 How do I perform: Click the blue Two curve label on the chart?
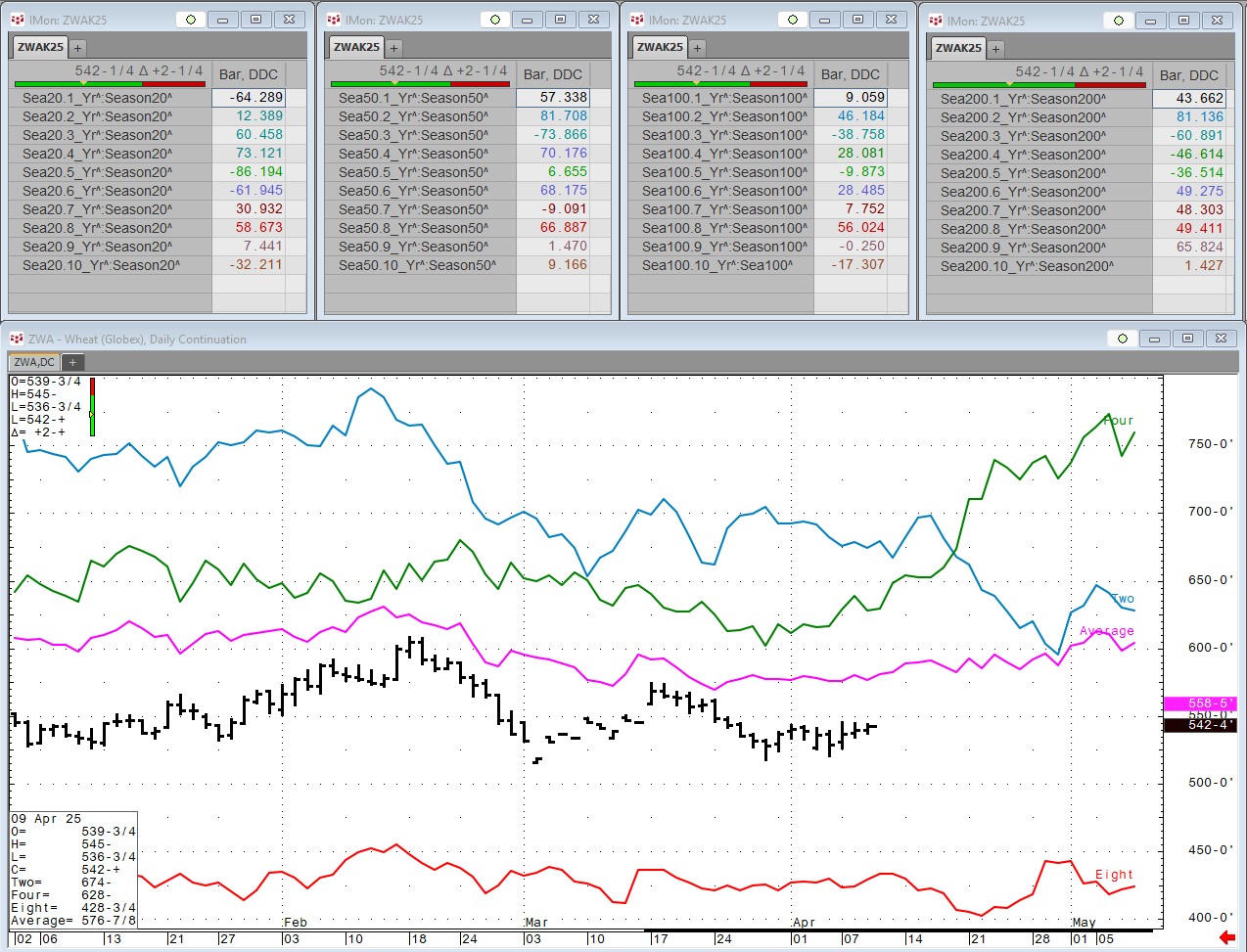tap(1123, 599)
